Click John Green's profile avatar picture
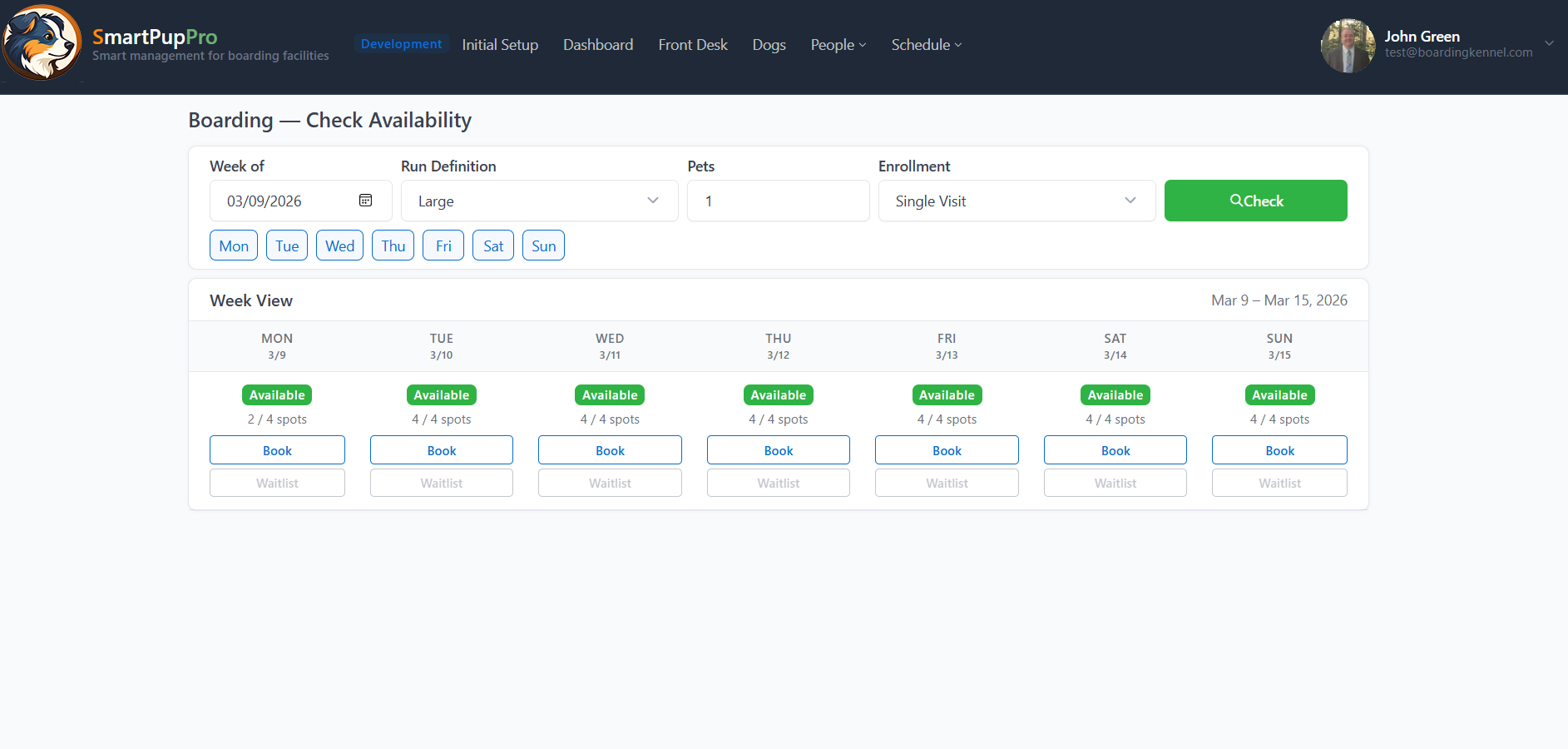The width and height of the screenshot is (1568, 749). tap(1348, 45)
